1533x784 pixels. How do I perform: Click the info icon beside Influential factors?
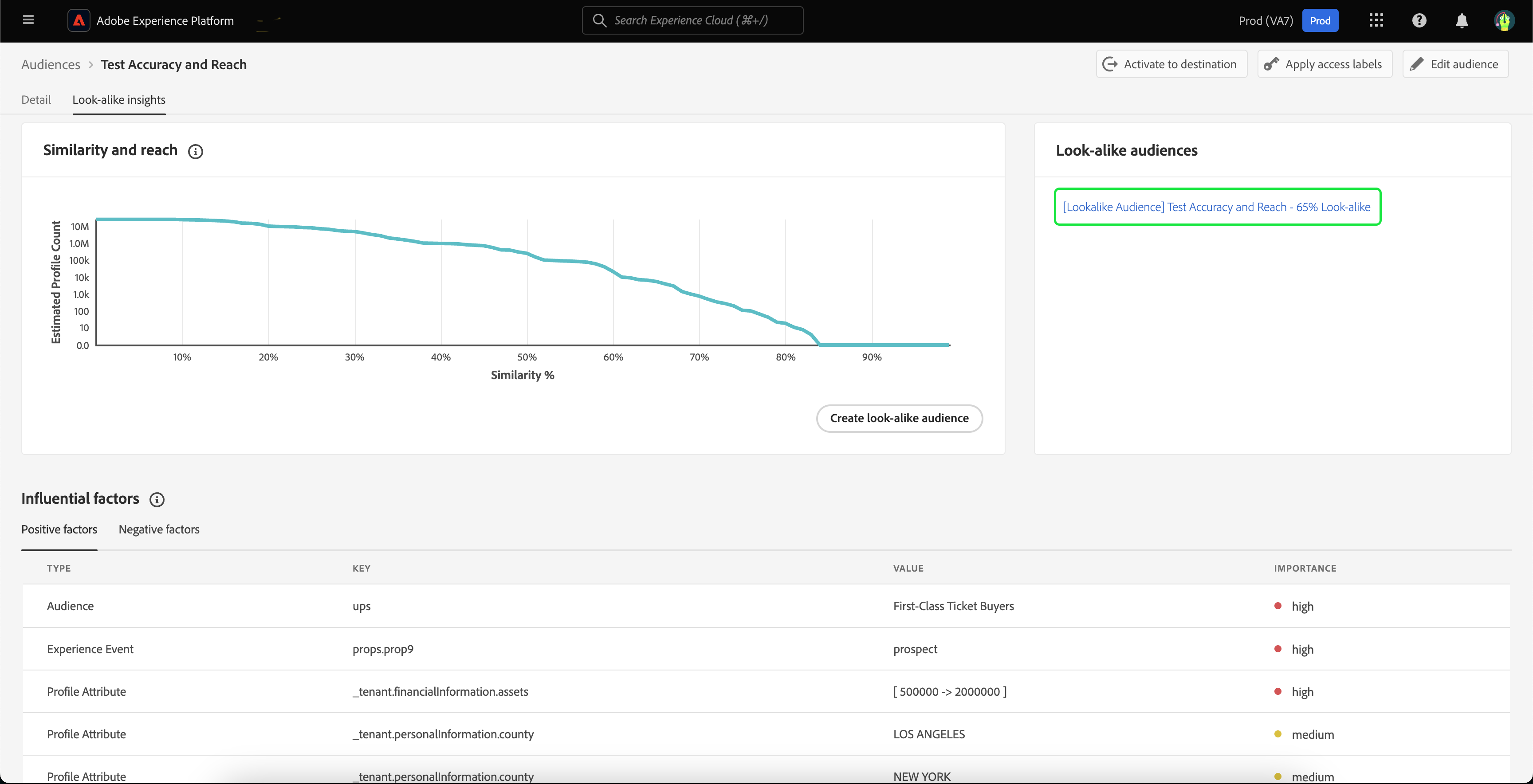(157, 500)
